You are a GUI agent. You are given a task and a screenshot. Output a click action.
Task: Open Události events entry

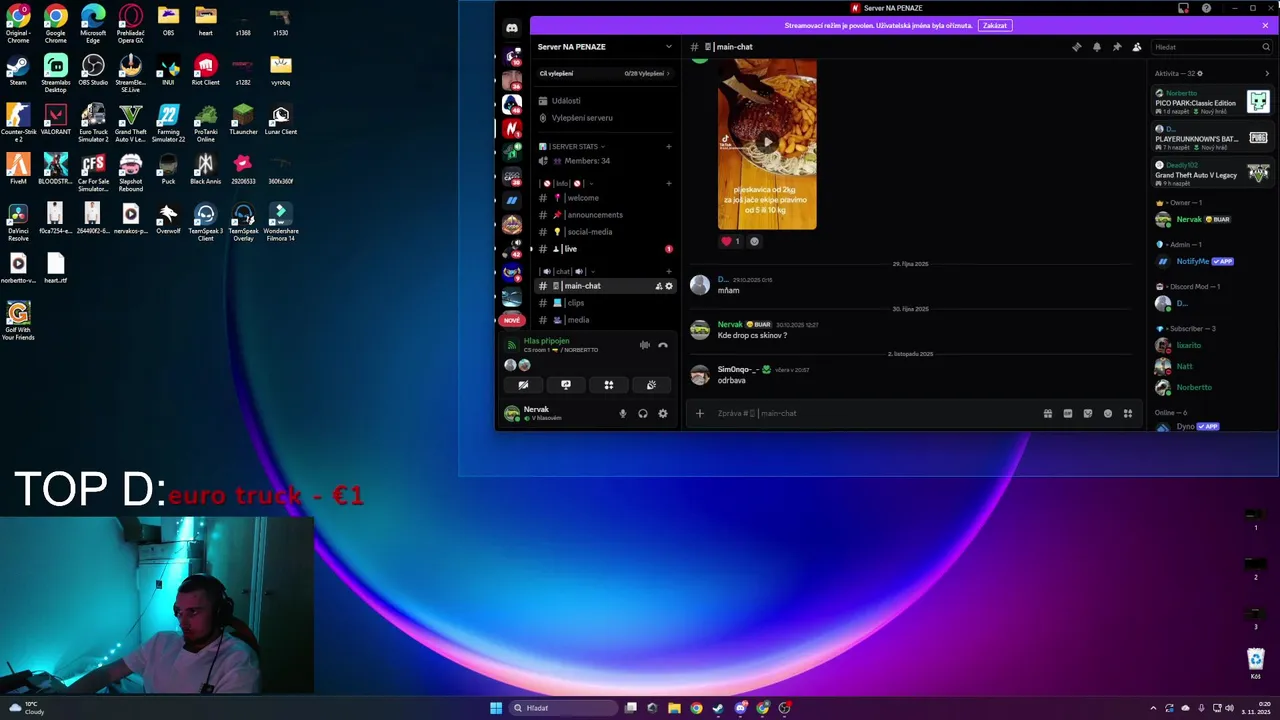coord(605,101)
